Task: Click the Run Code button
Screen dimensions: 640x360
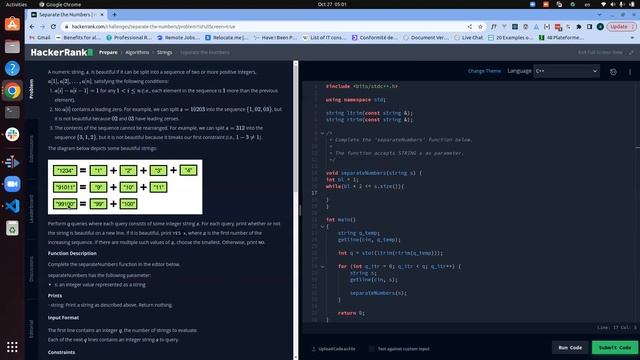Action: (570, 347)
